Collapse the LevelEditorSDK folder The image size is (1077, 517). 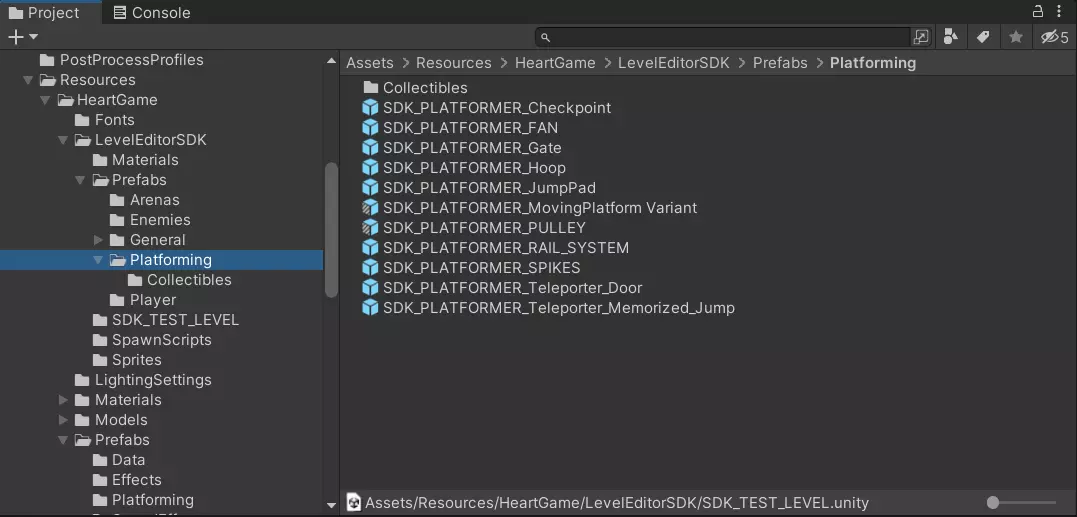pos(63,140)
